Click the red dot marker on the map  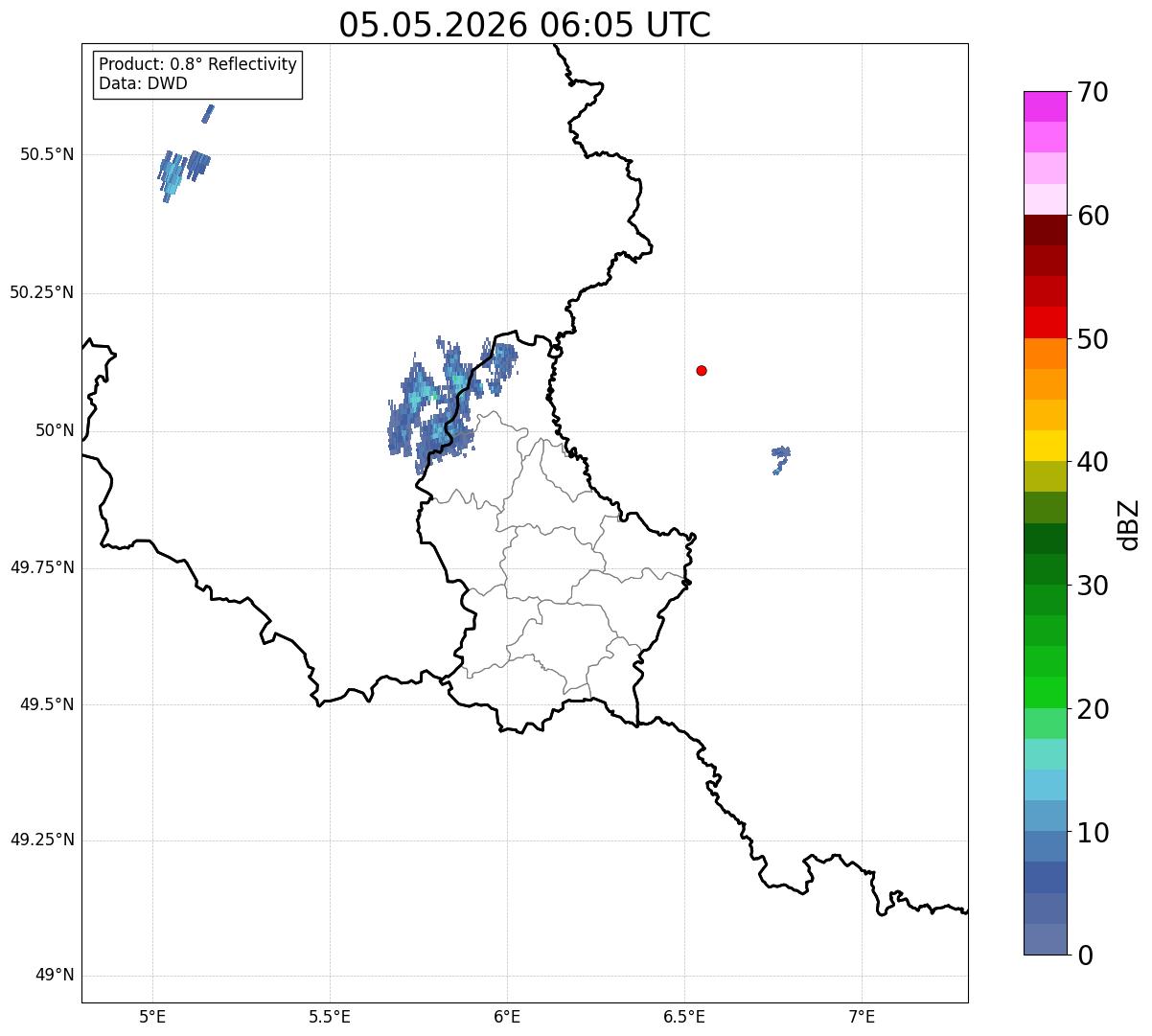click(x=702, y=370)
